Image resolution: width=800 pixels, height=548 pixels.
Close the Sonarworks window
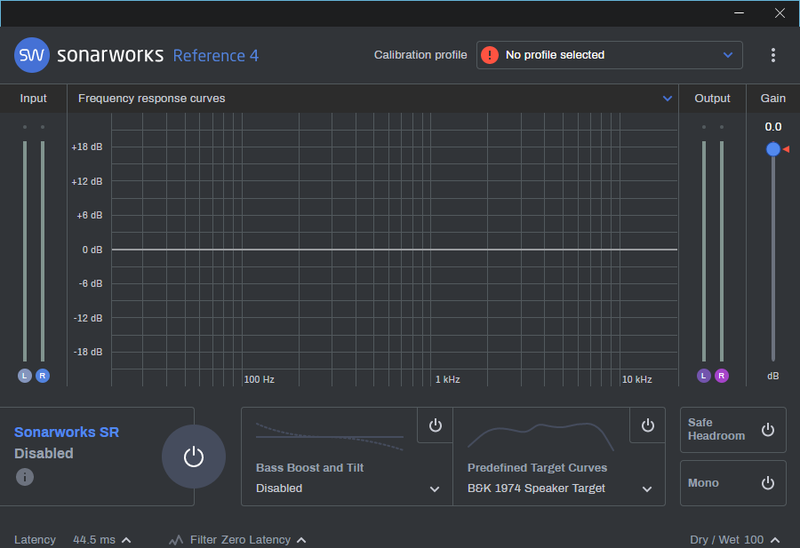point(780,13)
